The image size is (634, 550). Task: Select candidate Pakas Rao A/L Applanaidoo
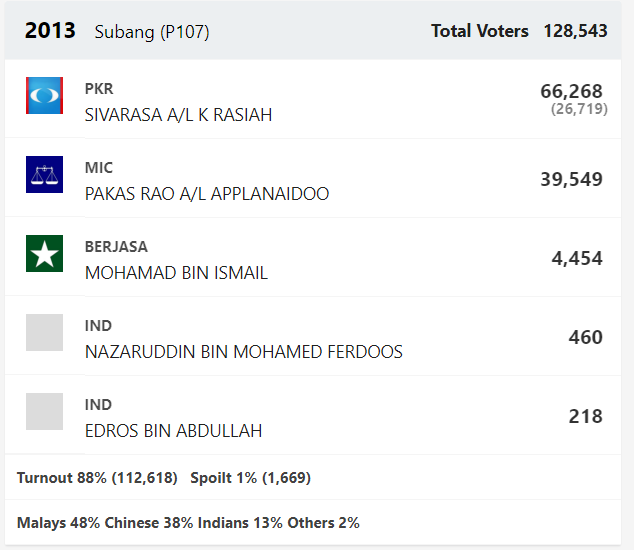207,194
